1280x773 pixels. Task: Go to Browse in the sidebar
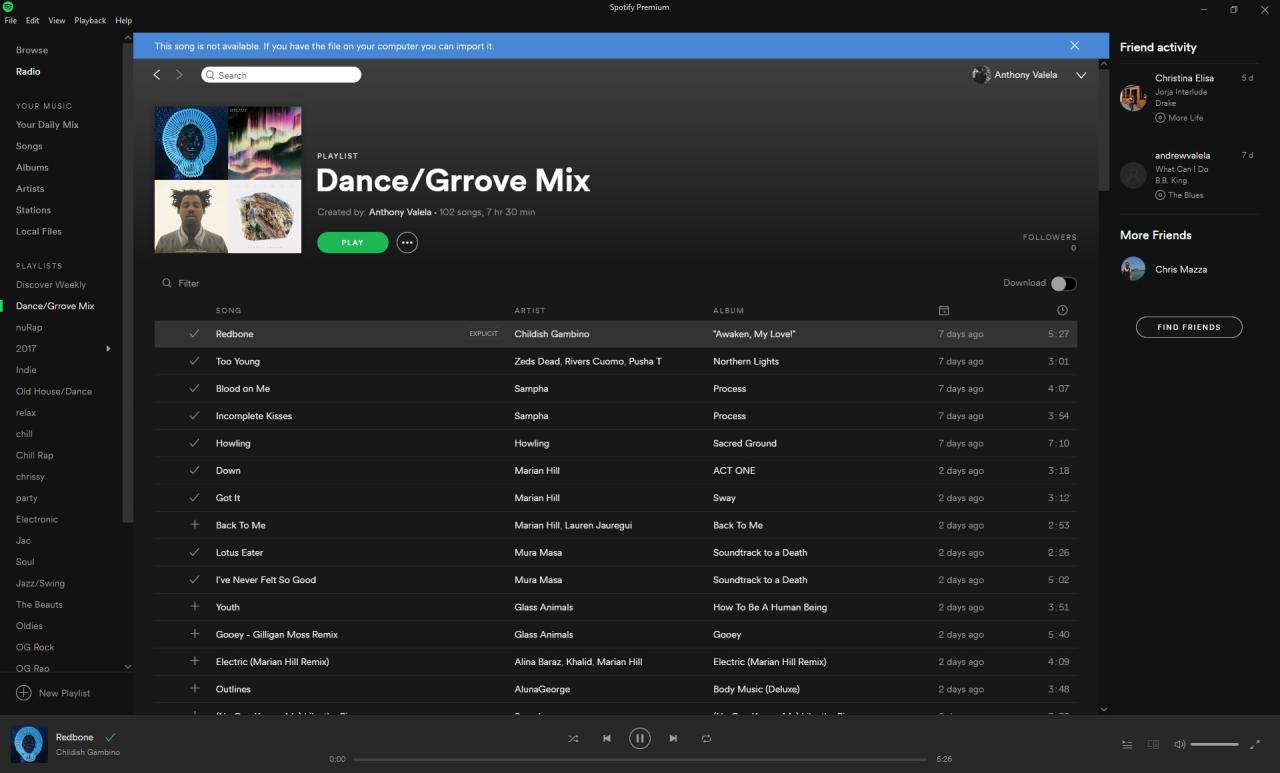[x=32, y=50]
